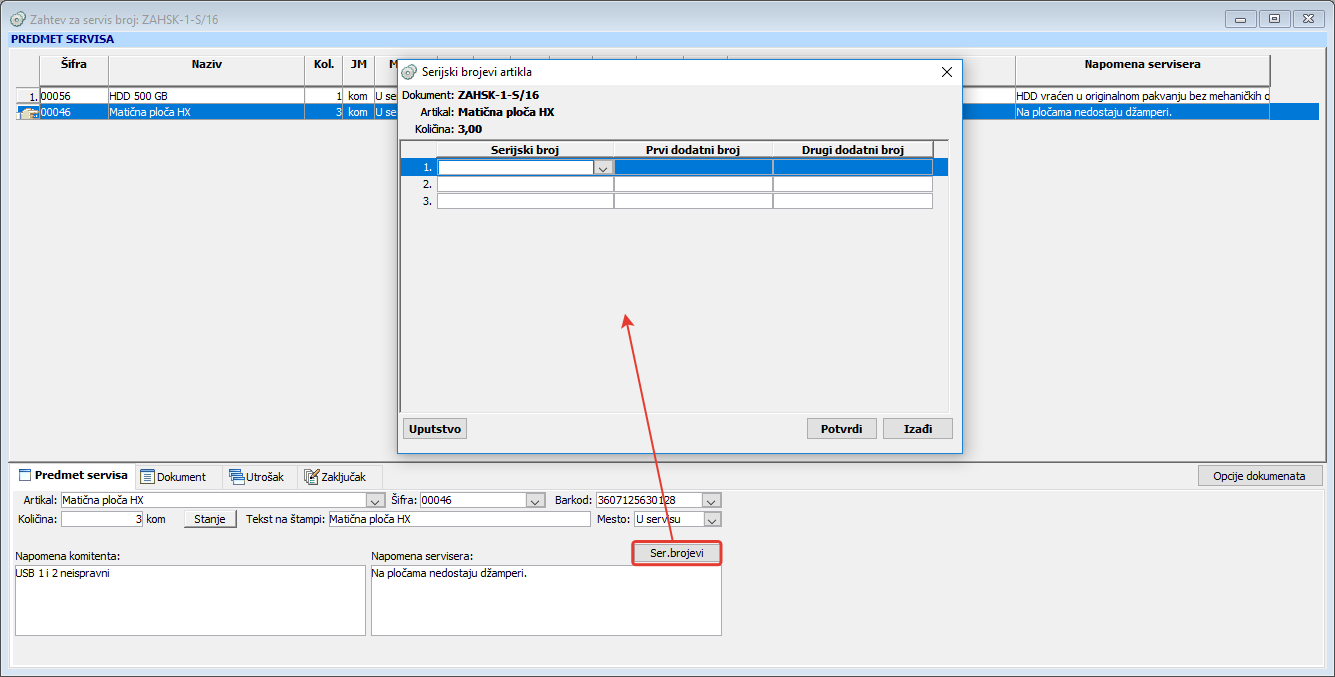Click Artikal field with Matična ploča HX
The width and height of the screenshot is (1335, 677).
(214, 500)
